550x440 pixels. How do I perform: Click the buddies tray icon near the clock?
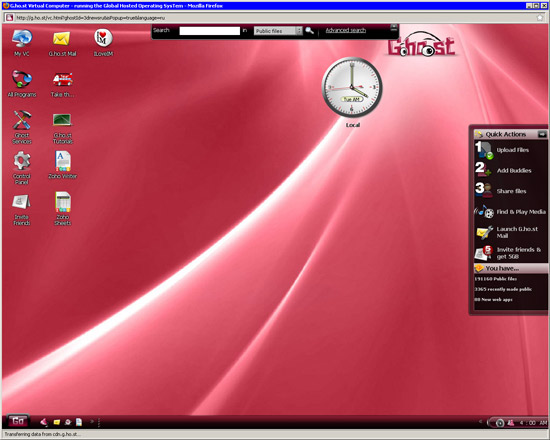510,423
